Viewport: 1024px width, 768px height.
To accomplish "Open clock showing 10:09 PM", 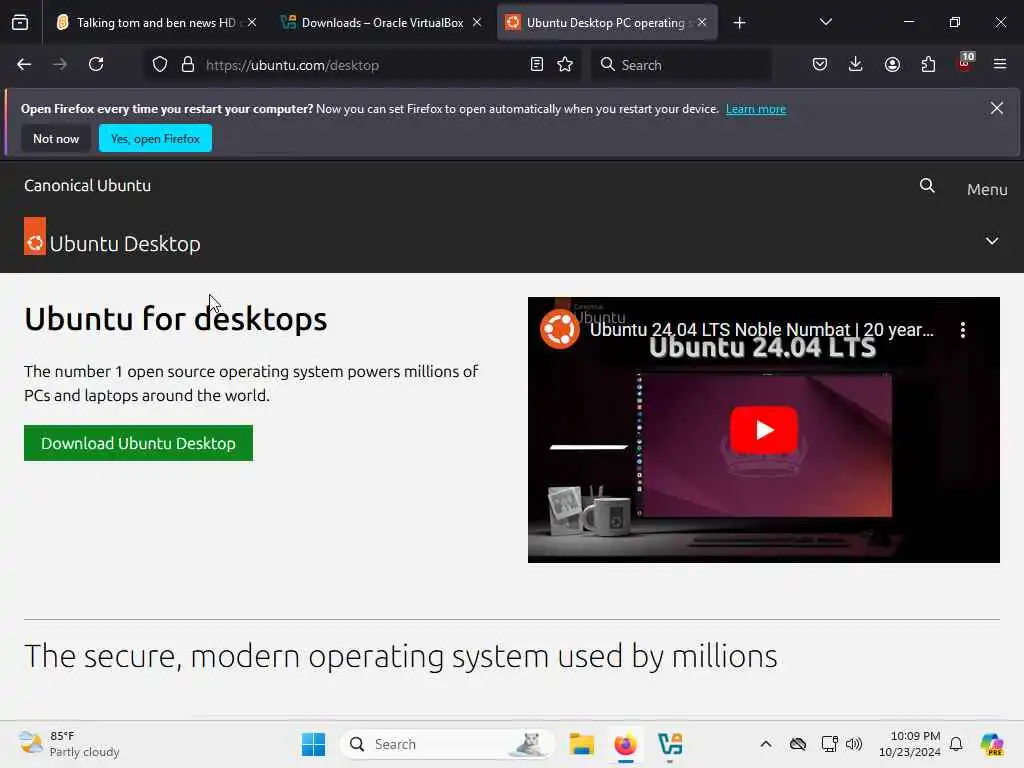I will coord(909,744).
